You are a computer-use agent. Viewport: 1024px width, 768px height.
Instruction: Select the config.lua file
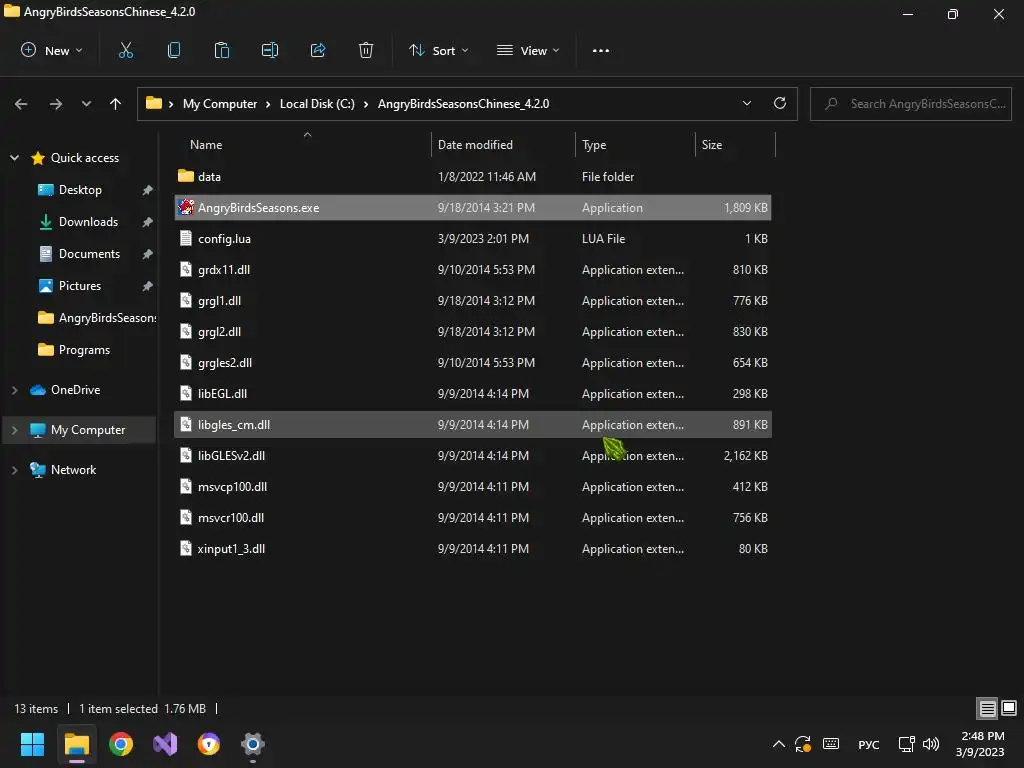click(x=473, y=238)
